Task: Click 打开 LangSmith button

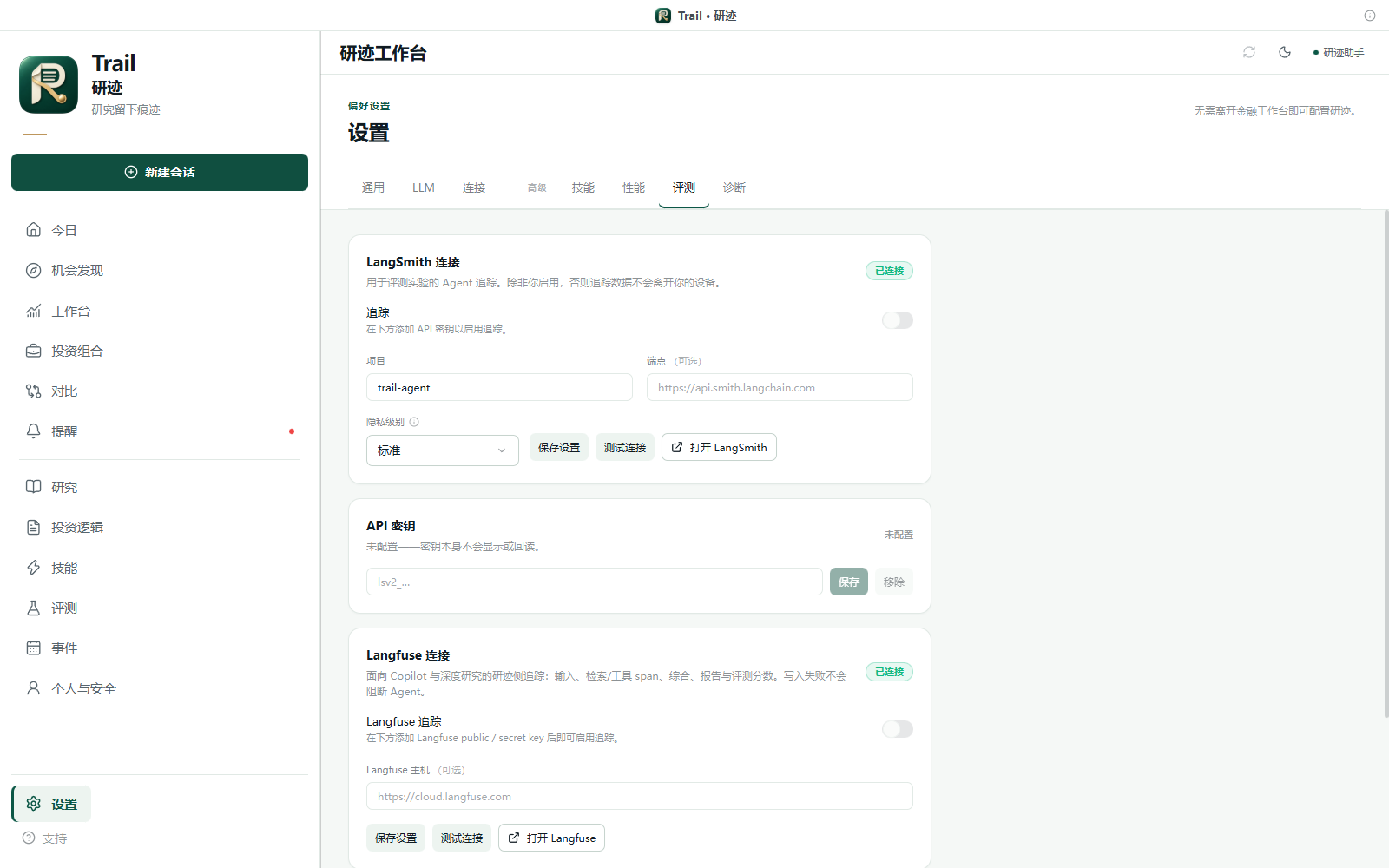Action: tap(719, 447)
